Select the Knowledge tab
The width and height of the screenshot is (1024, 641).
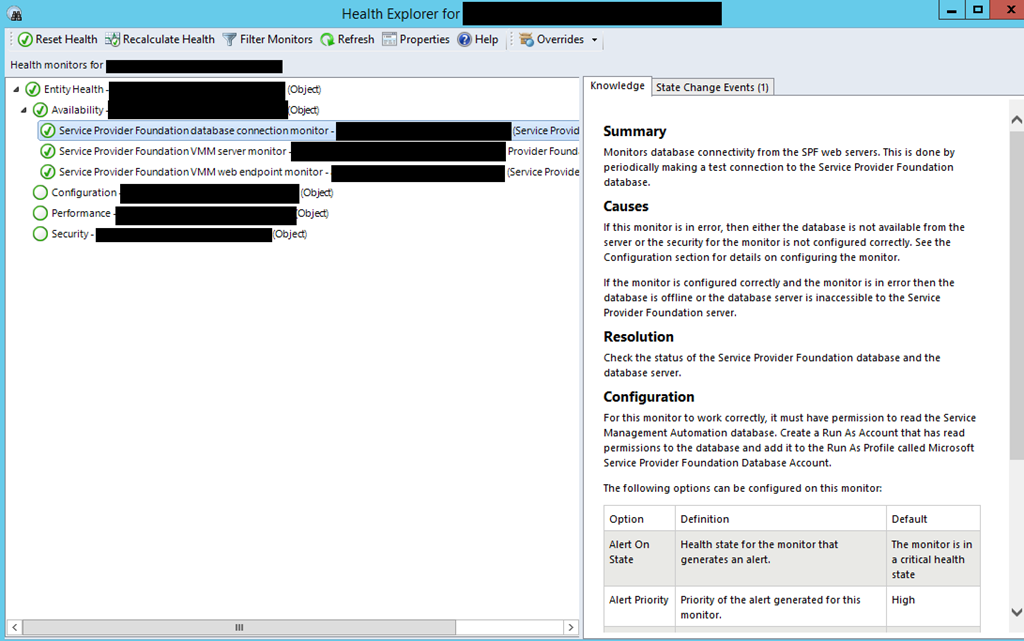coord(617,86)
